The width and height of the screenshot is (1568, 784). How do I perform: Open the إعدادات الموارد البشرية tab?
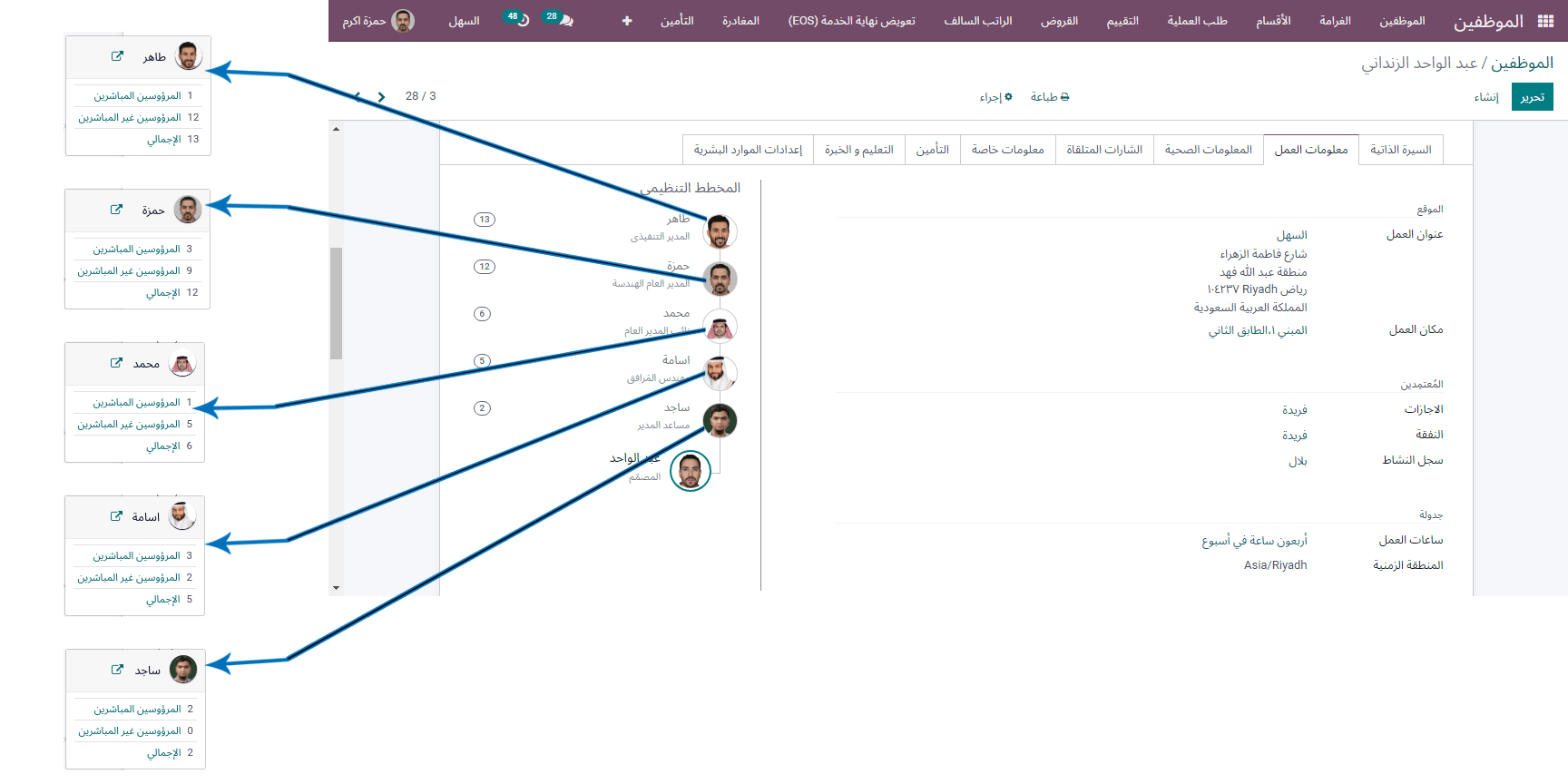click(x=748, y=150)
